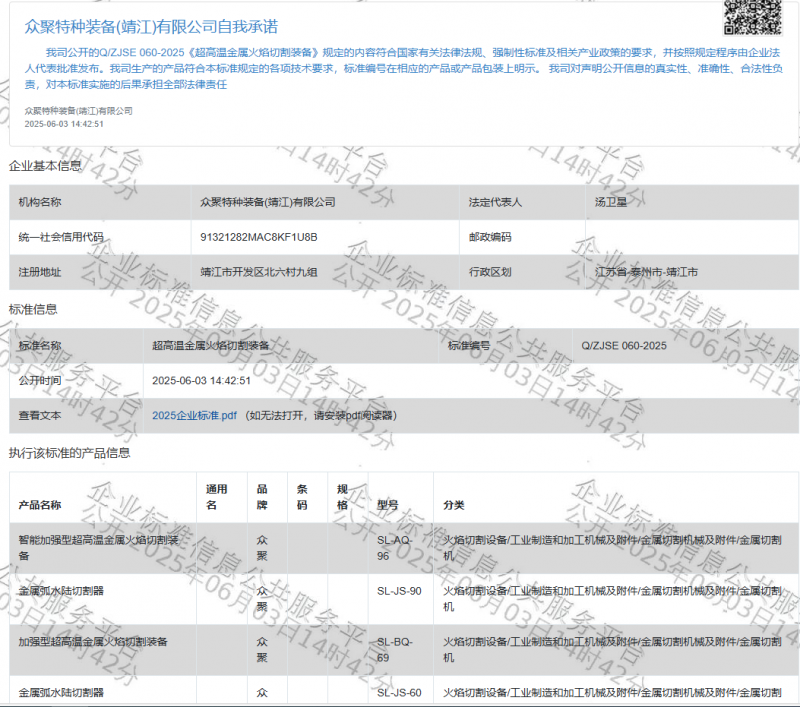Screen dimensions: 800x707
Task: Click company name under declaration paragraph
Action: [79, 111]
